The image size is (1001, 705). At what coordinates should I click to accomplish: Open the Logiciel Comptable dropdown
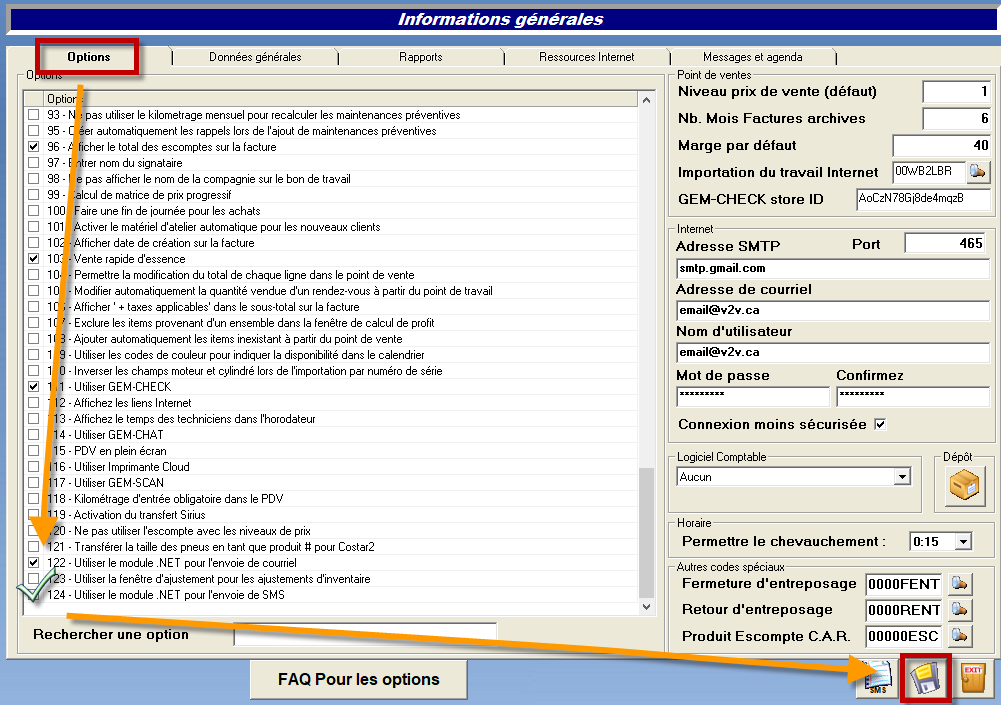901,477
